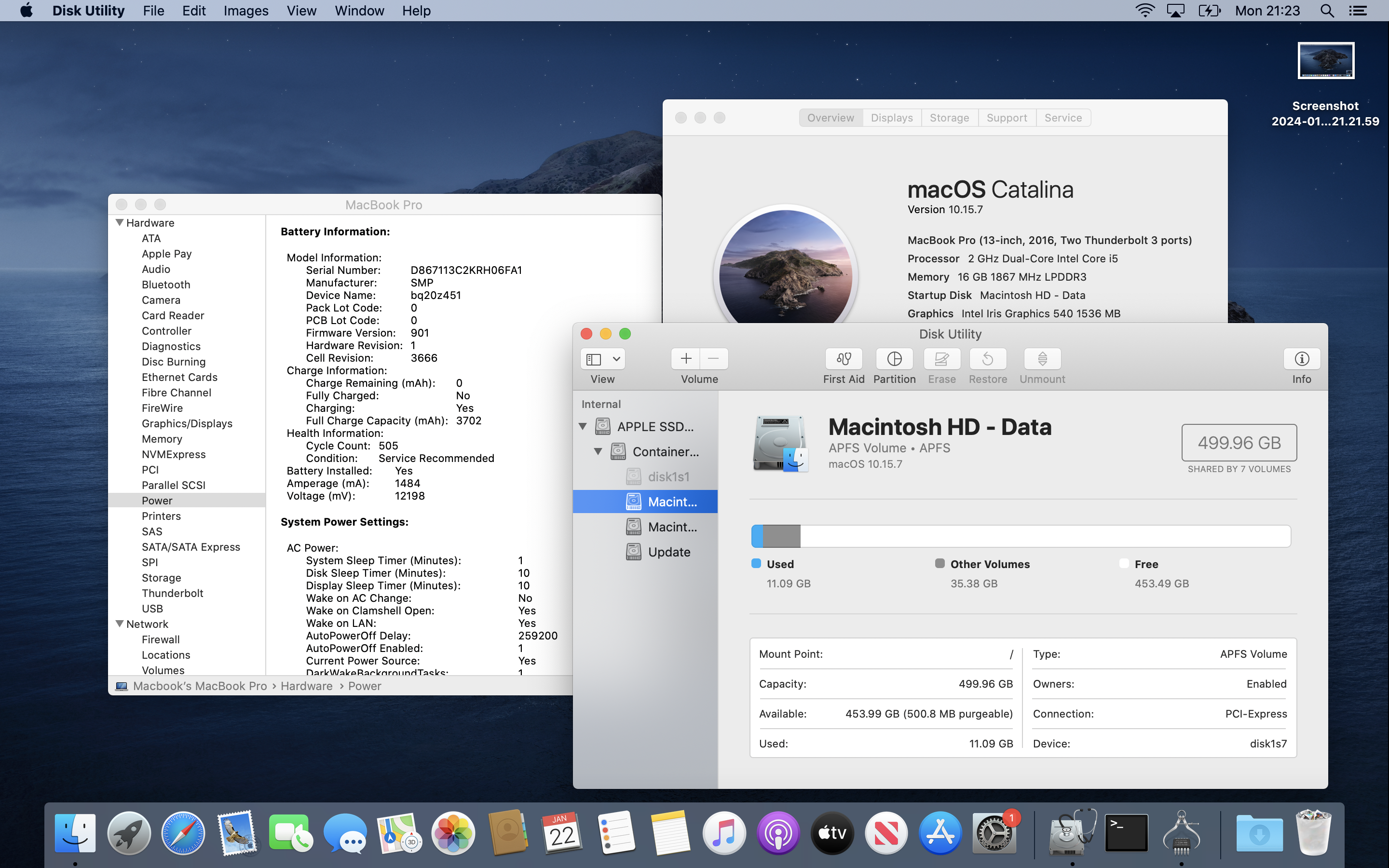Click Hardware in the path bar breadcrumb
The height and width of the screenshot is (868, 1389).
click(x=307, y=686)
